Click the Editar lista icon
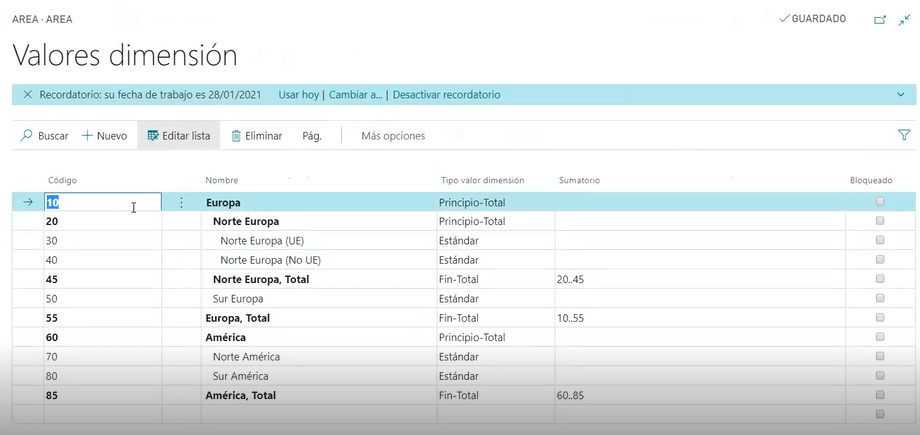 pyautogui.click(x=153, y=136)
